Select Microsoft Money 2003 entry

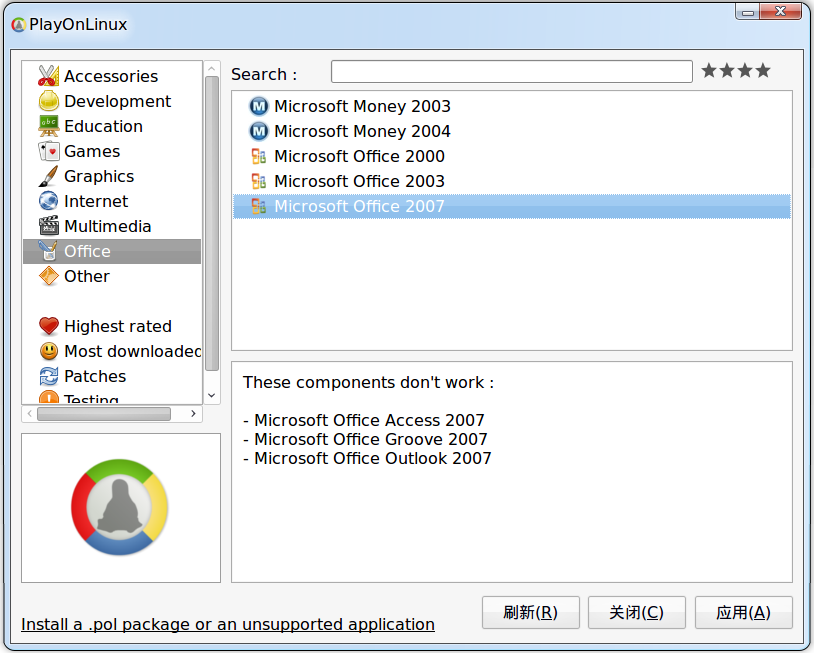(512, 106)
